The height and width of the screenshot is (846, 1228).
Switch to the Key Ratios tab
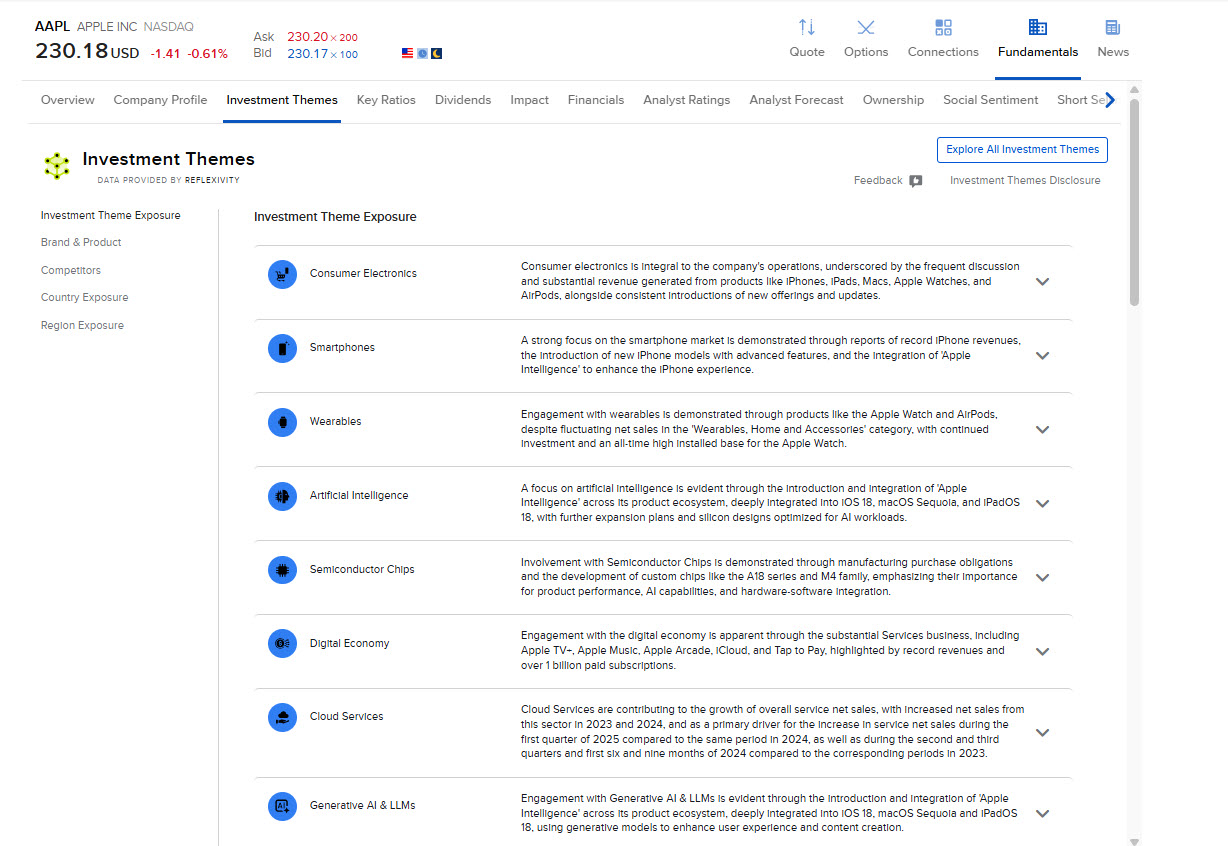pos(386,100)
